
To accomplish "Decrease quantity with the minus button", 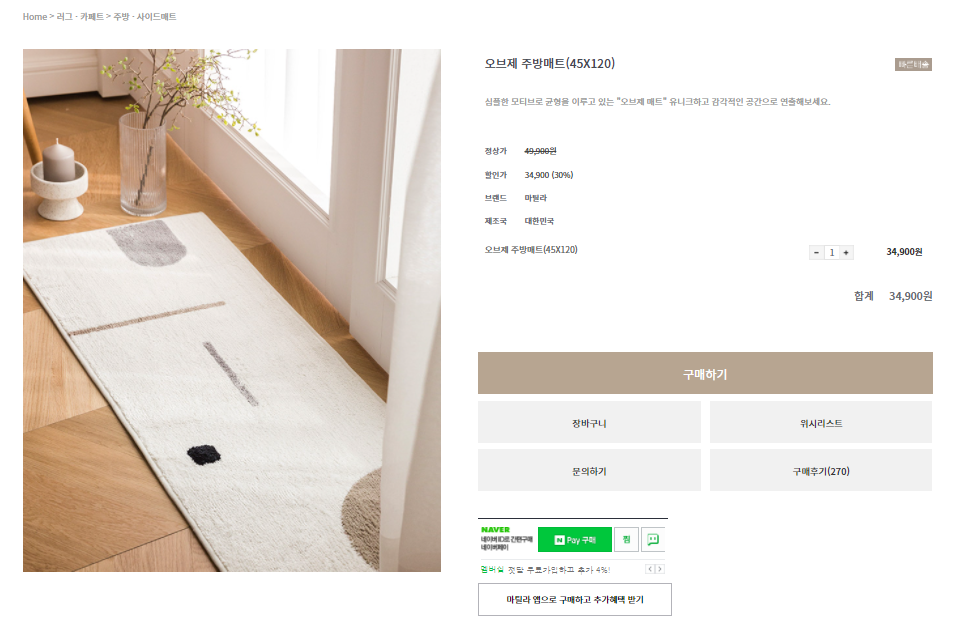I will point(816,252).
